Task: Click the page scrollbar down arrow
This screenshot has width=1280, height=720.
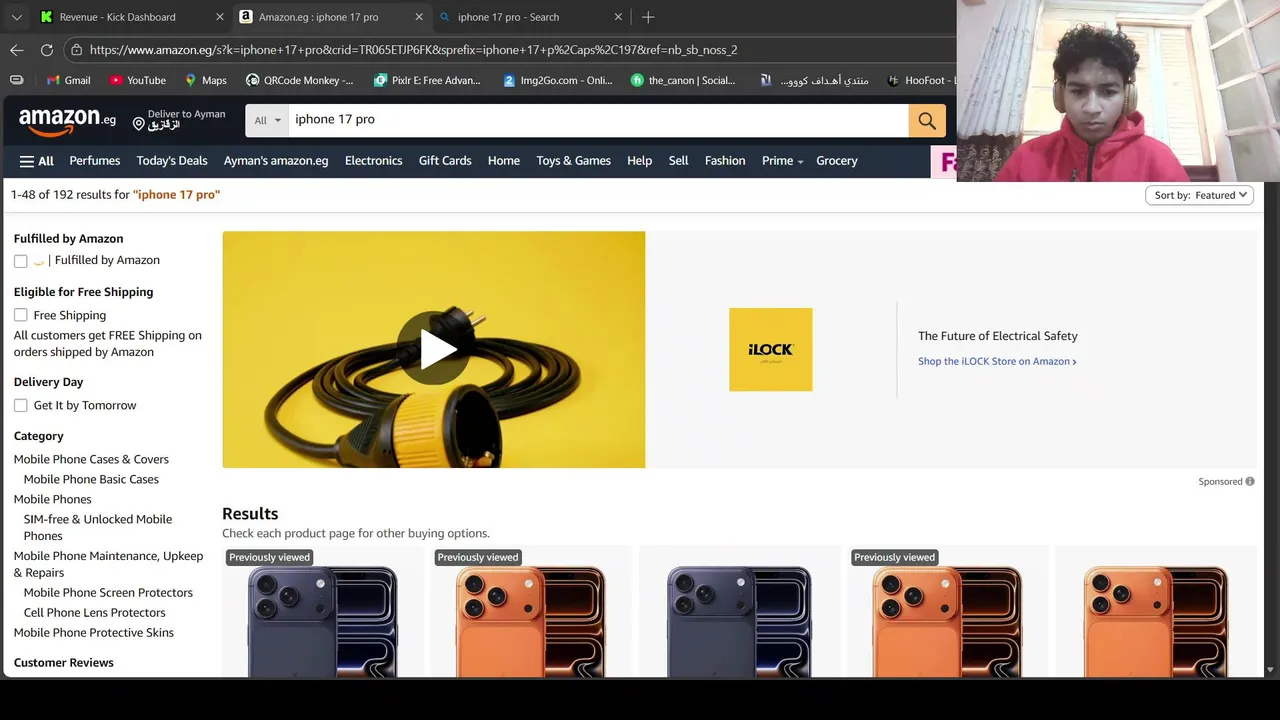Action: (x=1271, y=670)
